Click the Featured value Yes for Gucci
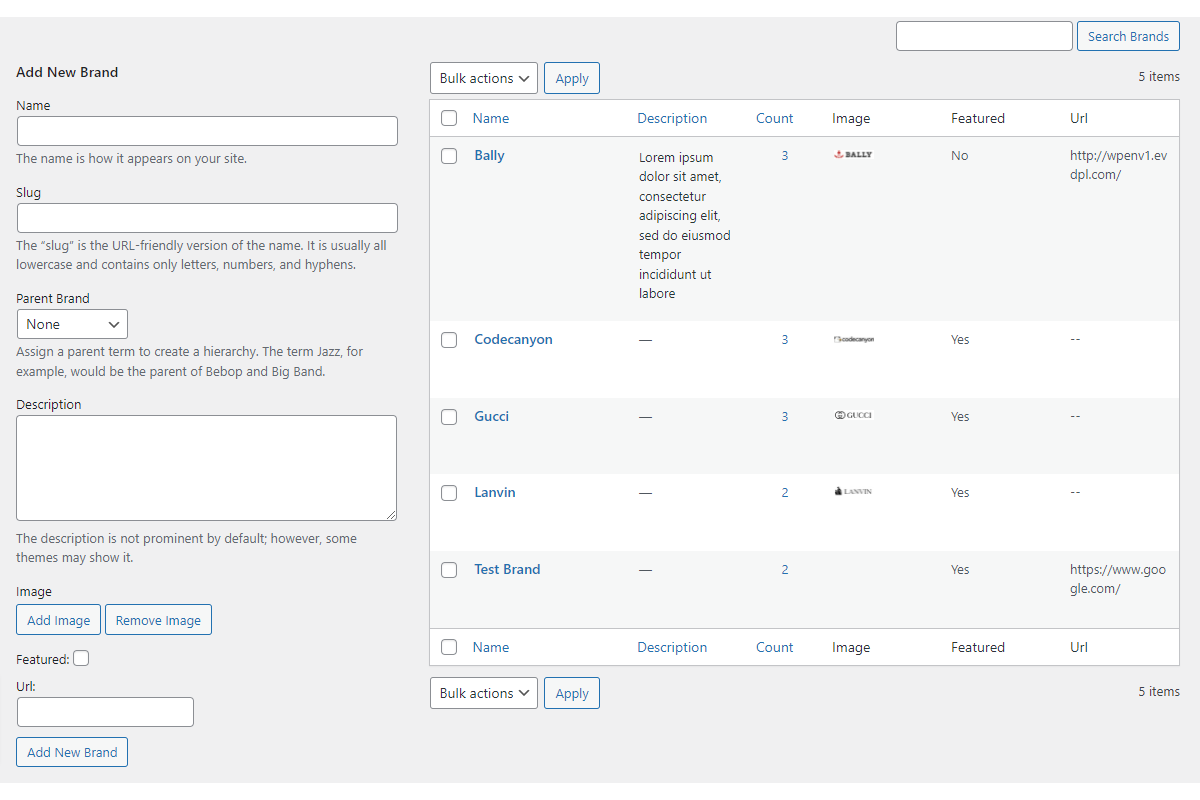1200x800 pixels. coord(960,417)
